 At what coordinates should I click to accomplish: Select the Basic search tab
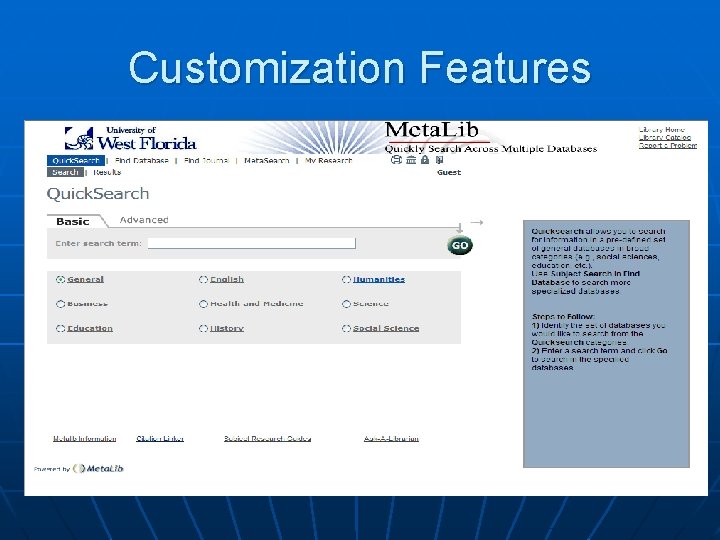[x=73, y=221]
